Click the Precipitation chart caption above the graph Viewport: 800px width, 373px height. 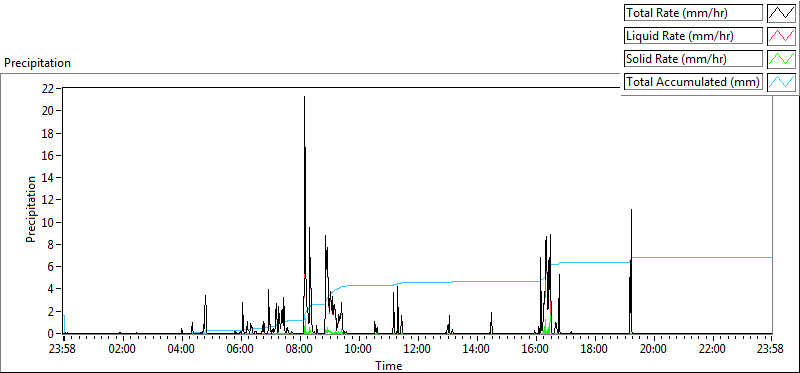tap(37, 63)
